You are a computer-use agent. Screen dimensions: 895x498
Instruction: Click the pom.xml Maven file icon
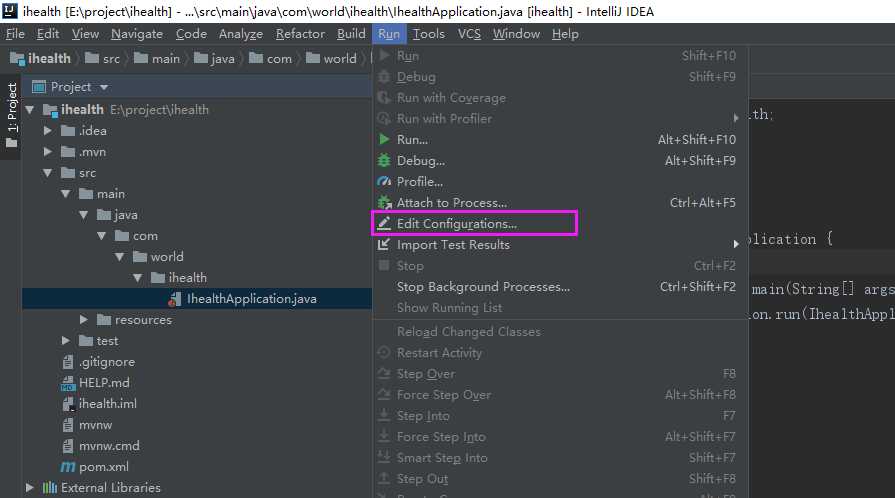(68, 467)
